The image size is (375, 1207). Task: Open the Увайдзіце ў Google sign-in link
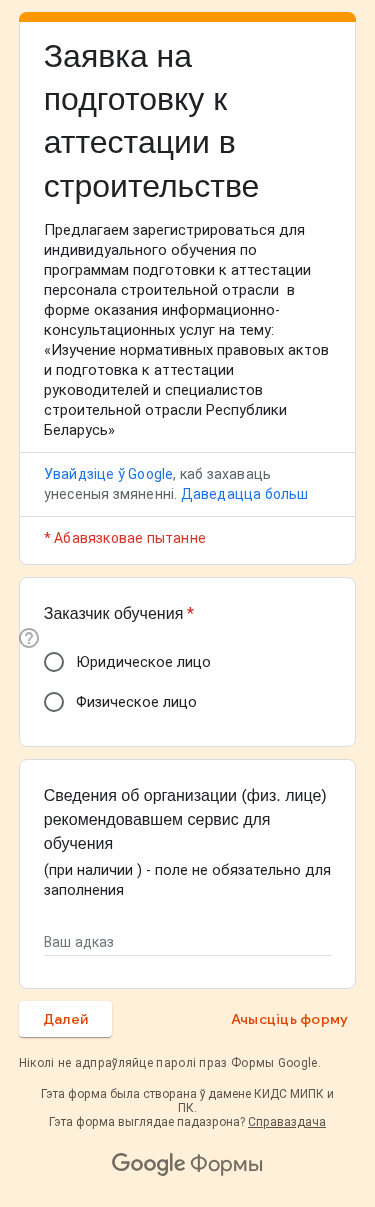tap(108, 474)
